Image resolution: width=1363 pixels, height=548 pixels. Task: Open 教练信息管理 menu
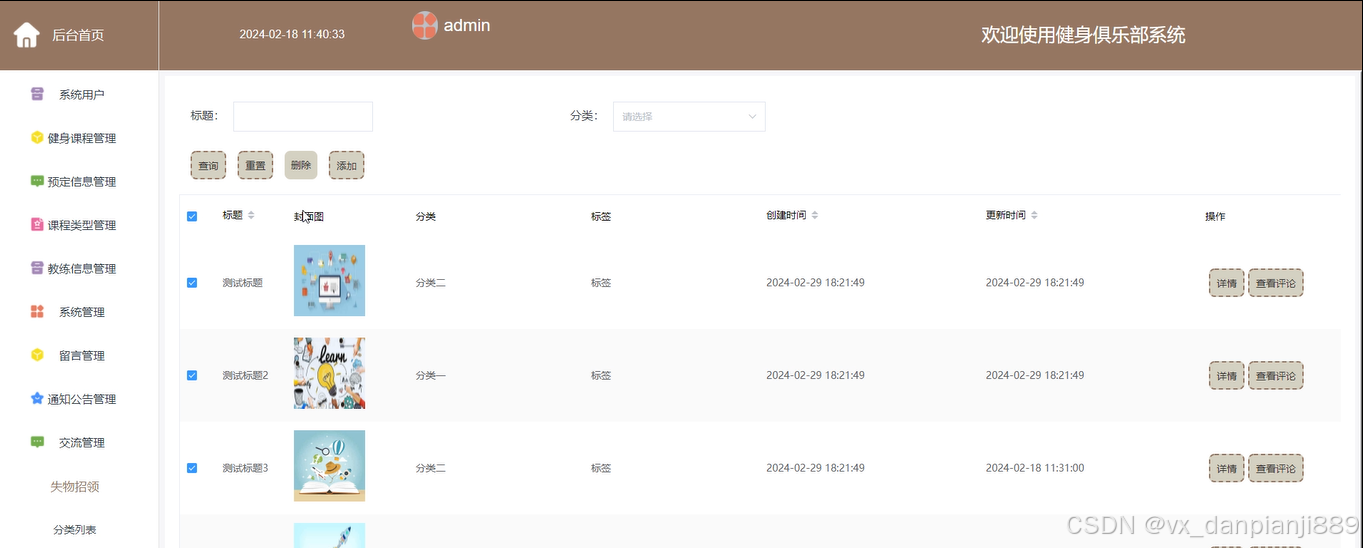(x=80, y=269)
